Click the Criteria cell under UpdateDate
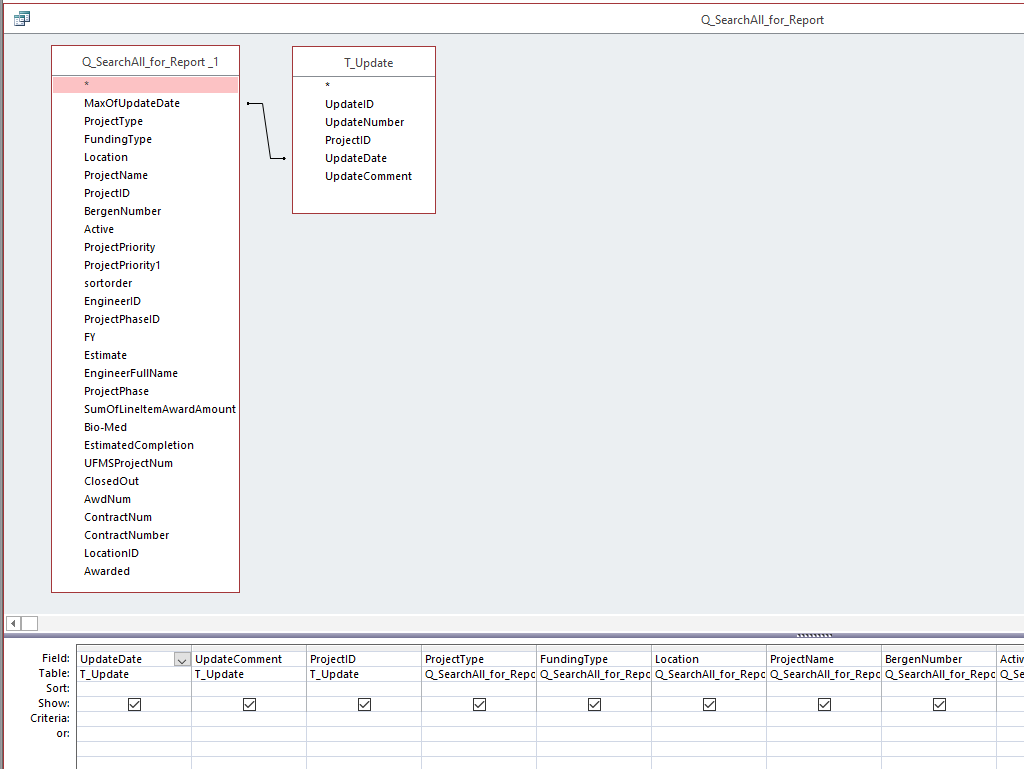 [x=134, y=719]
